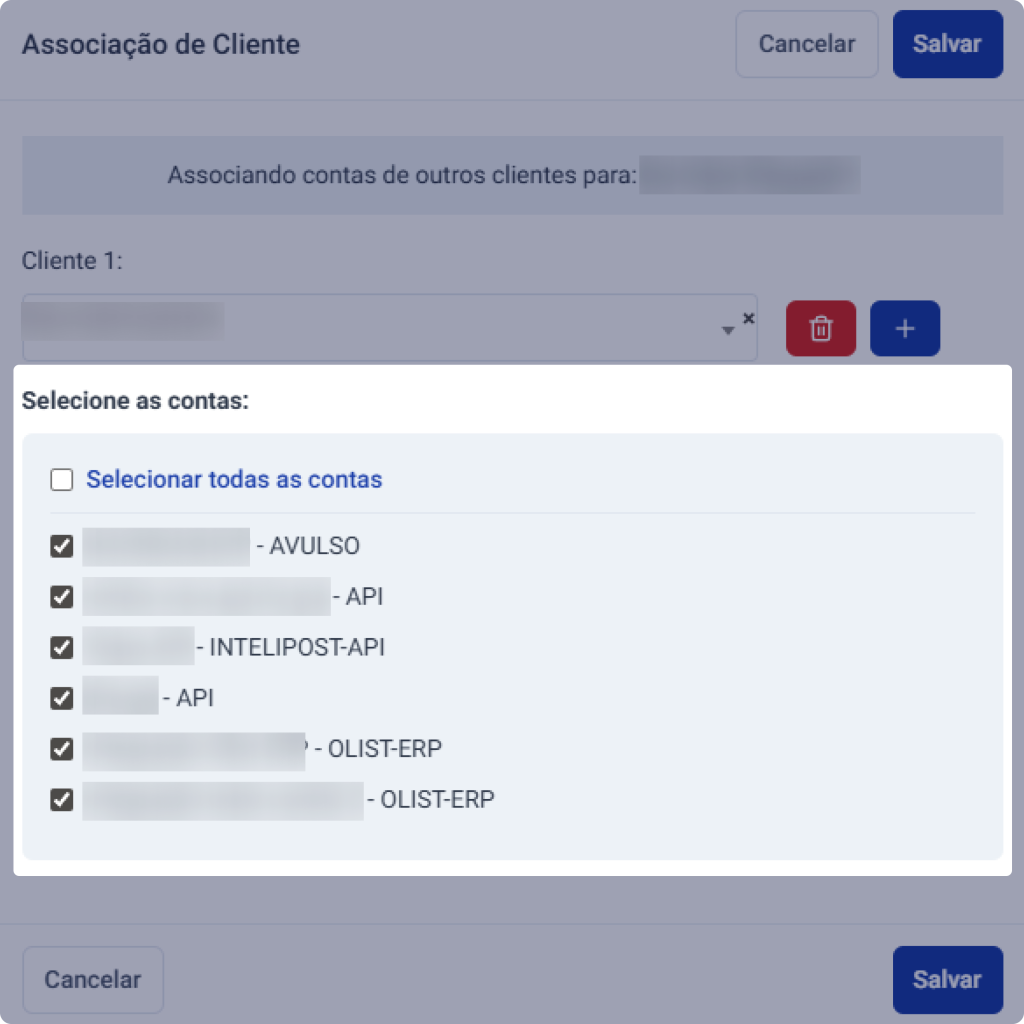The height and width of the screenshot is (1024, 1024).
Task: Click the red trash delete icon
Action: pos(820,328)
